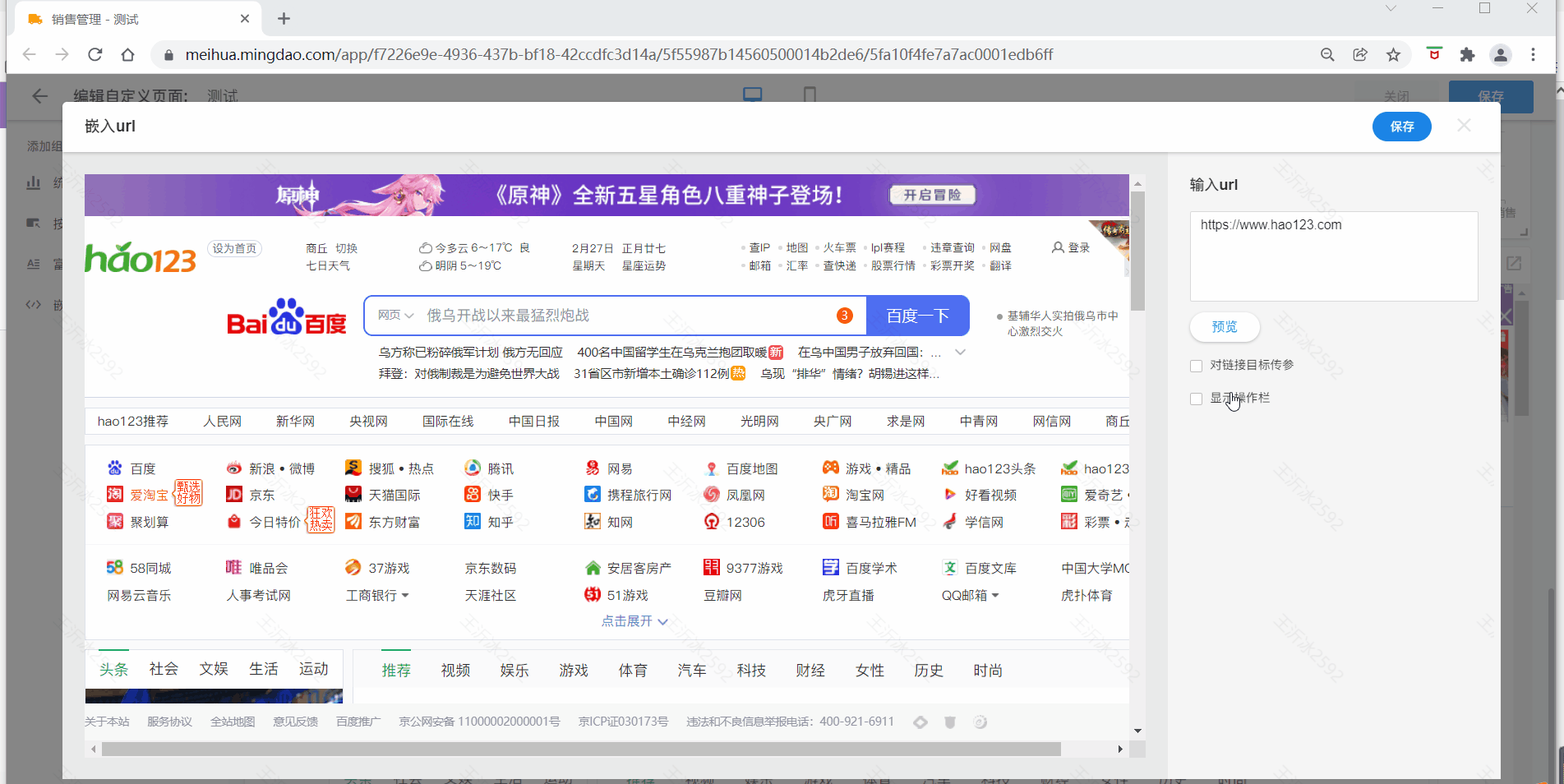Click 百度一下 search button
The width and height of the screenshot is (1564, 784).
pos(918,316)
